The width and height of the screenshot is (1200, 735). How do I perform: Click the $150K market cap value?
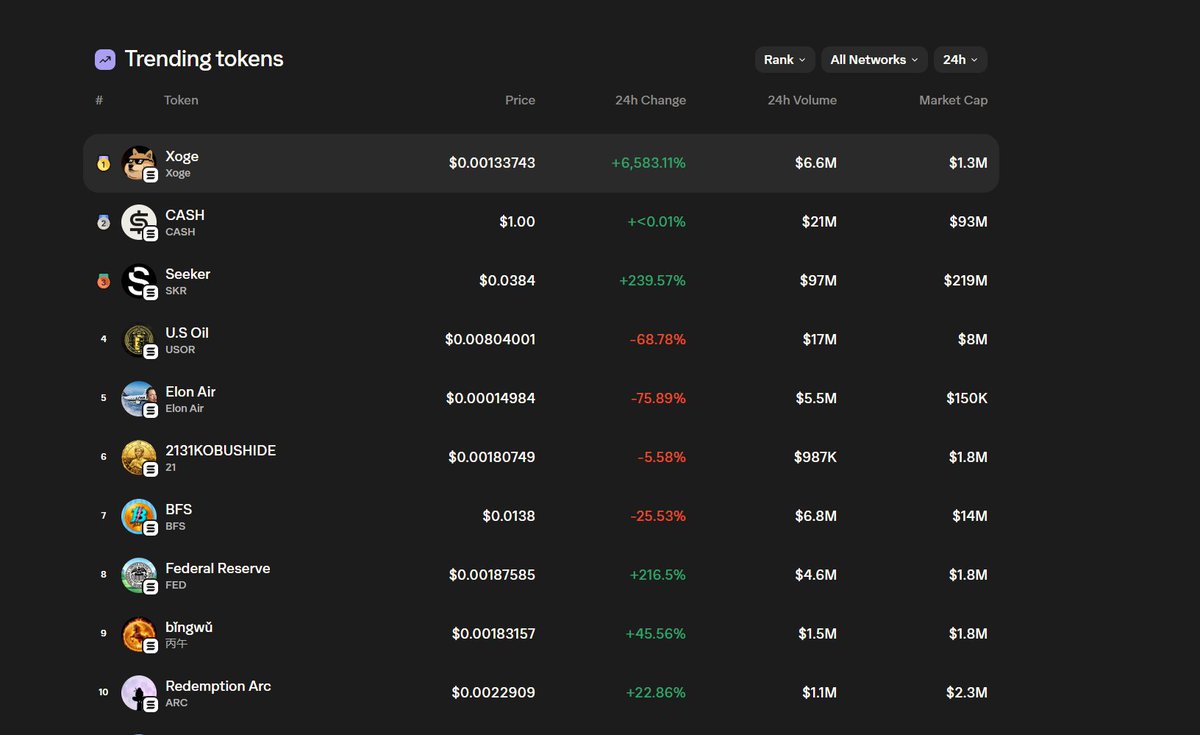pos(967,398)
